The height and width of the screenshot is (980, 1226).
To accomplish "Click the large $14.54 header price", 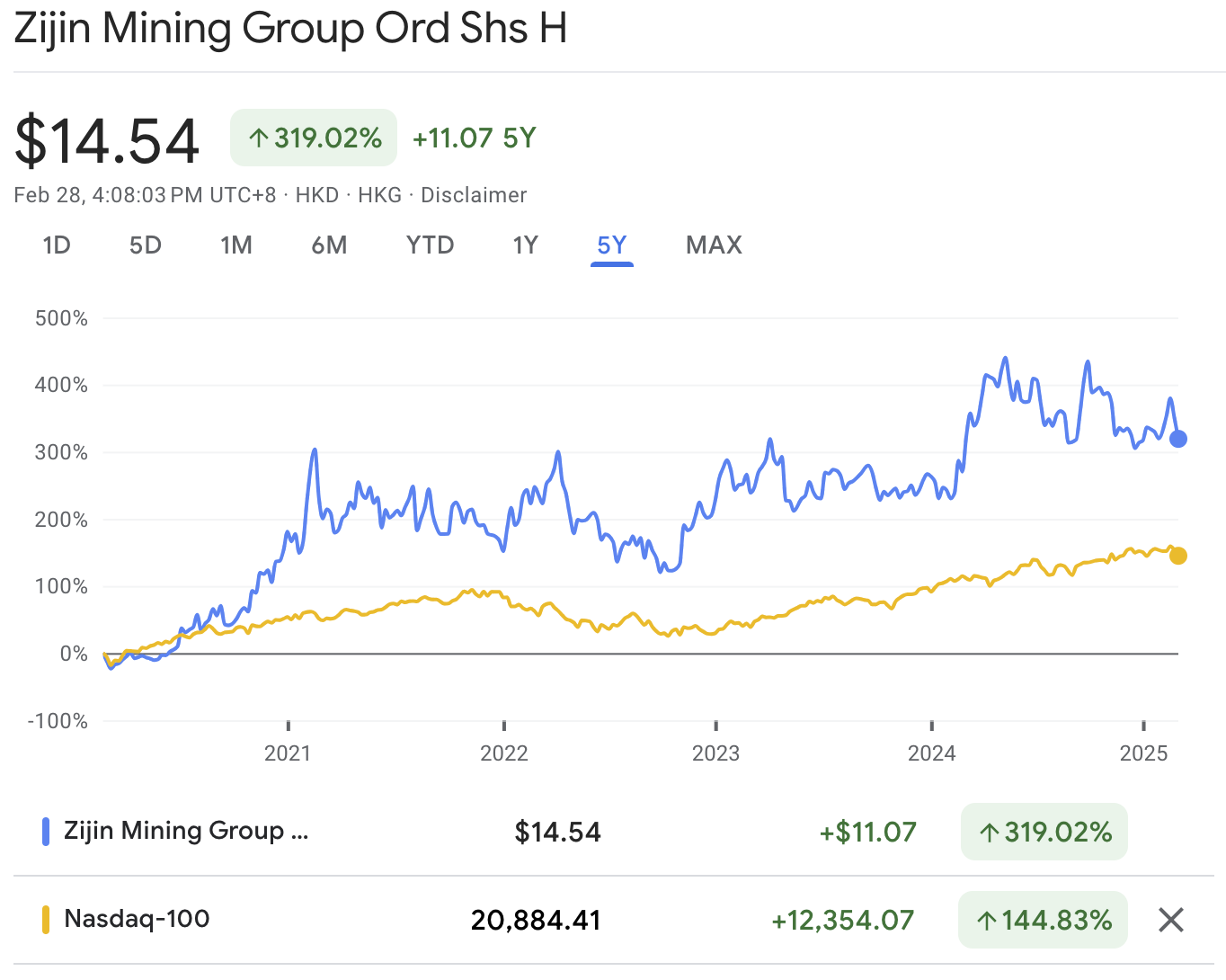I will 107,140.
